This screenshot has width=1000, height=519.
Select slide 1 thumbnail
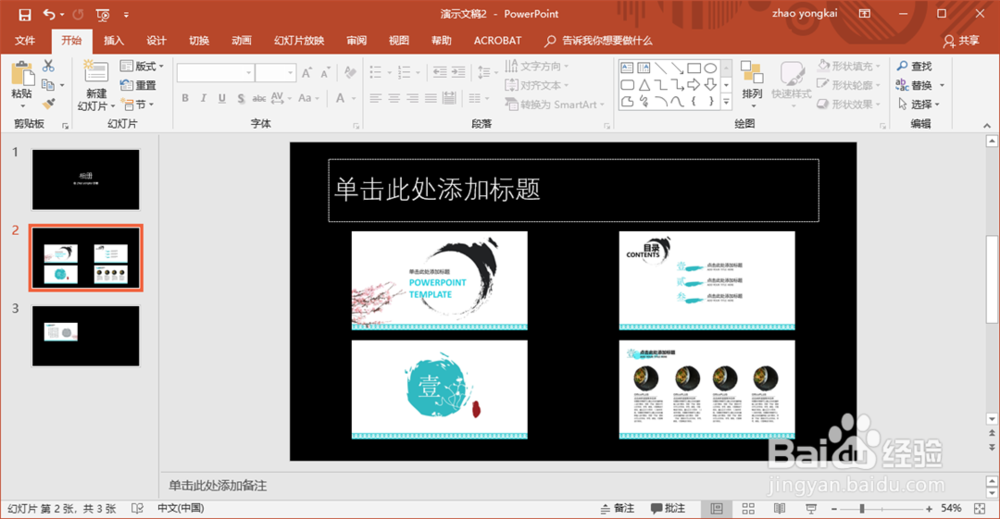click(x=85, y=180)
